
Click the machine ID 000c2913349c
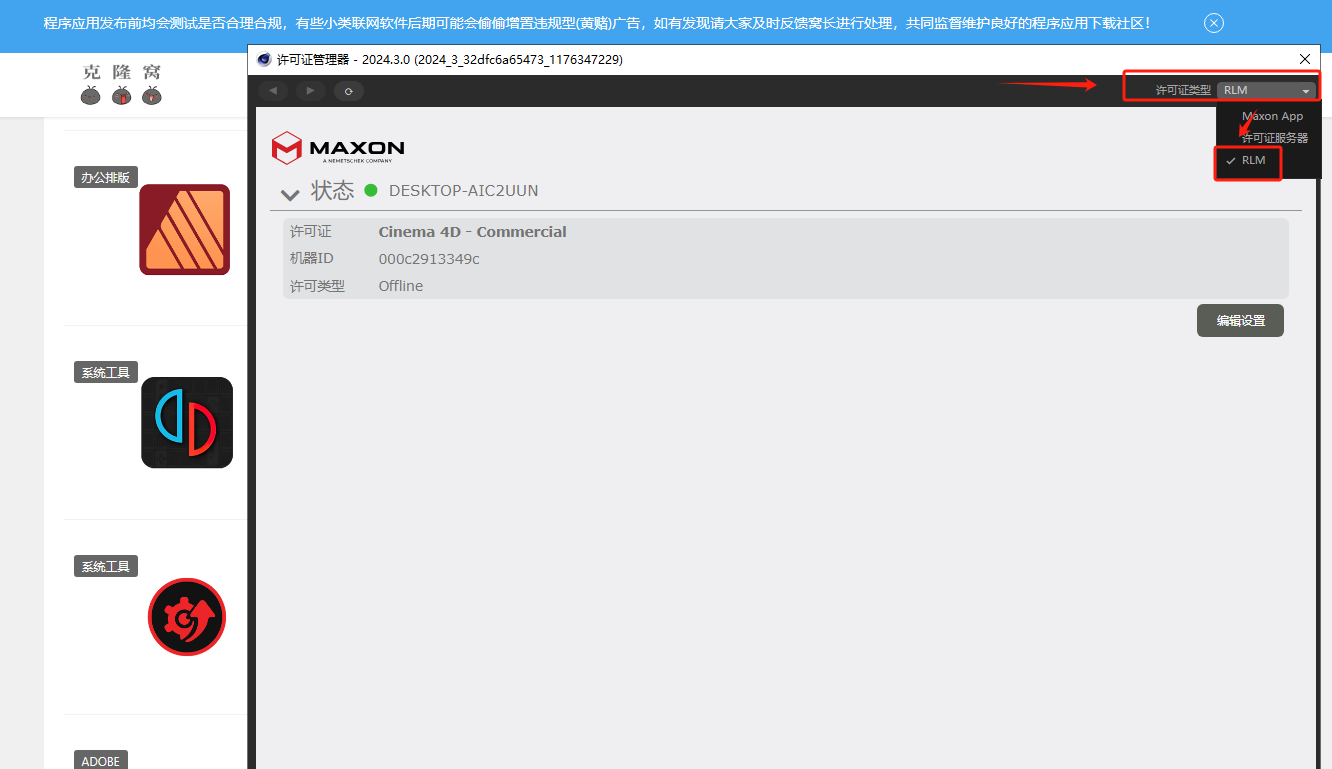tap(429, 259)
